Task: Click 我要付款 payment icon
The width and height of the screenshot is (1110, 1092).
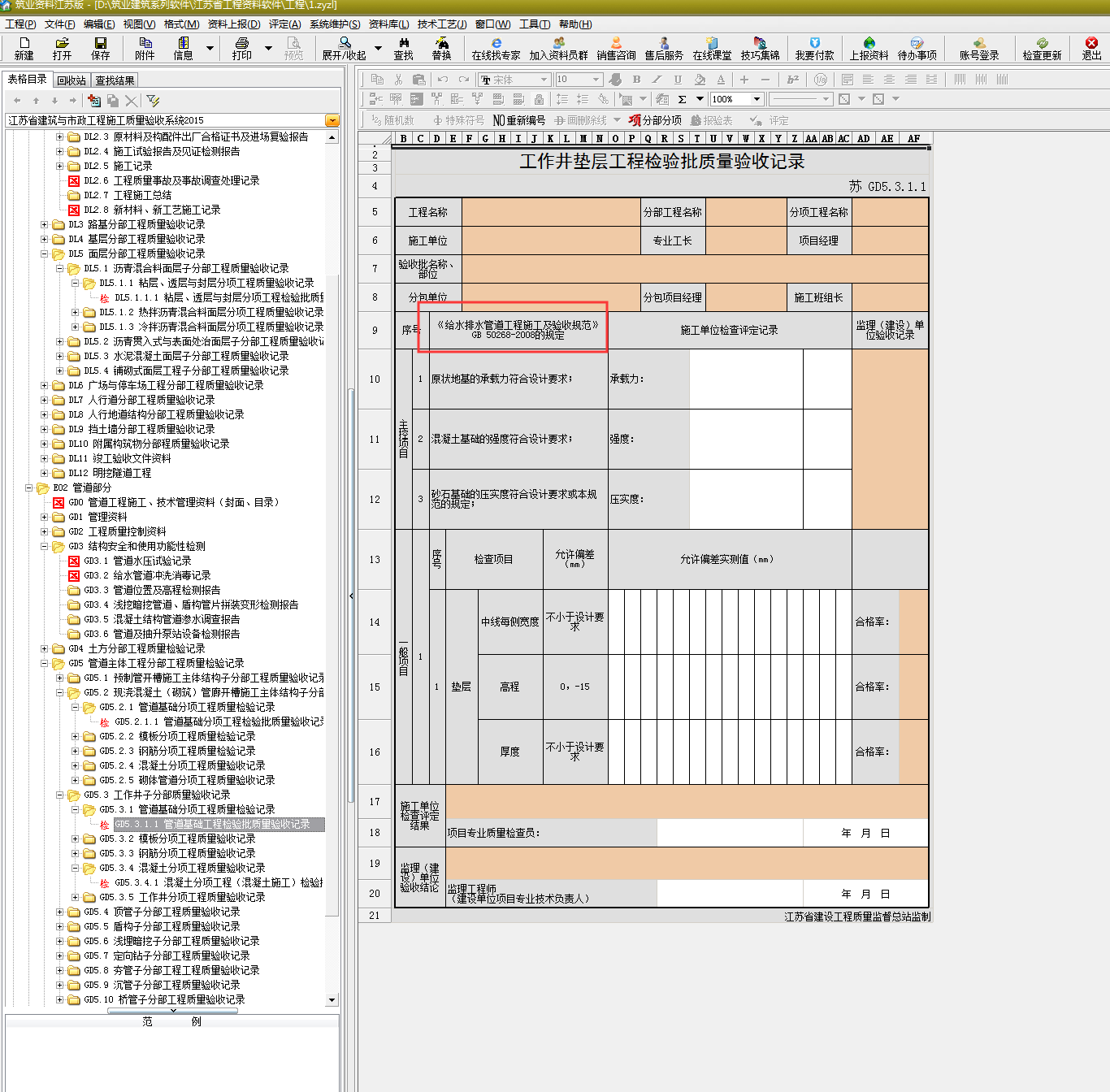Action: coord(814,48)
